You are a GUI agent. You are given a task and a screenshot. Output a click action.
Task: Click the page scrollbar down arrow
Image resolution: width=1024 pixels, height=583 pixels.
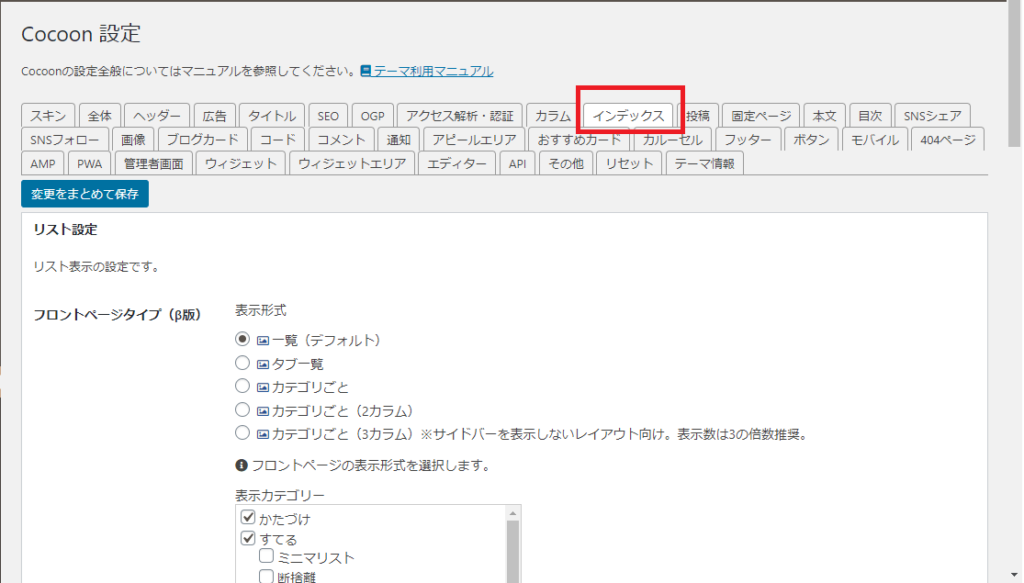click(x=1014, y=576)
